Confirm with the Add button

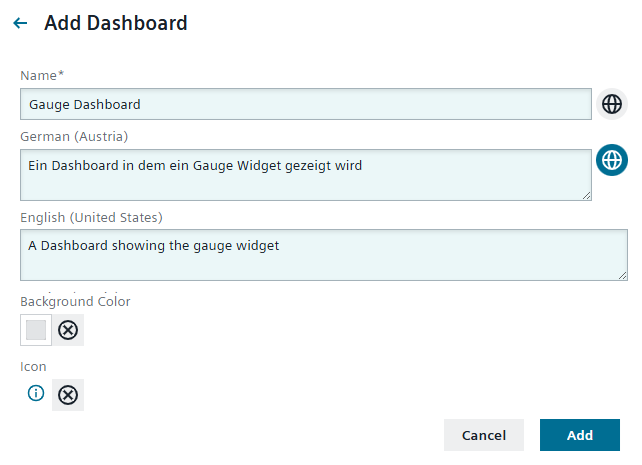(x=580, y=435)
